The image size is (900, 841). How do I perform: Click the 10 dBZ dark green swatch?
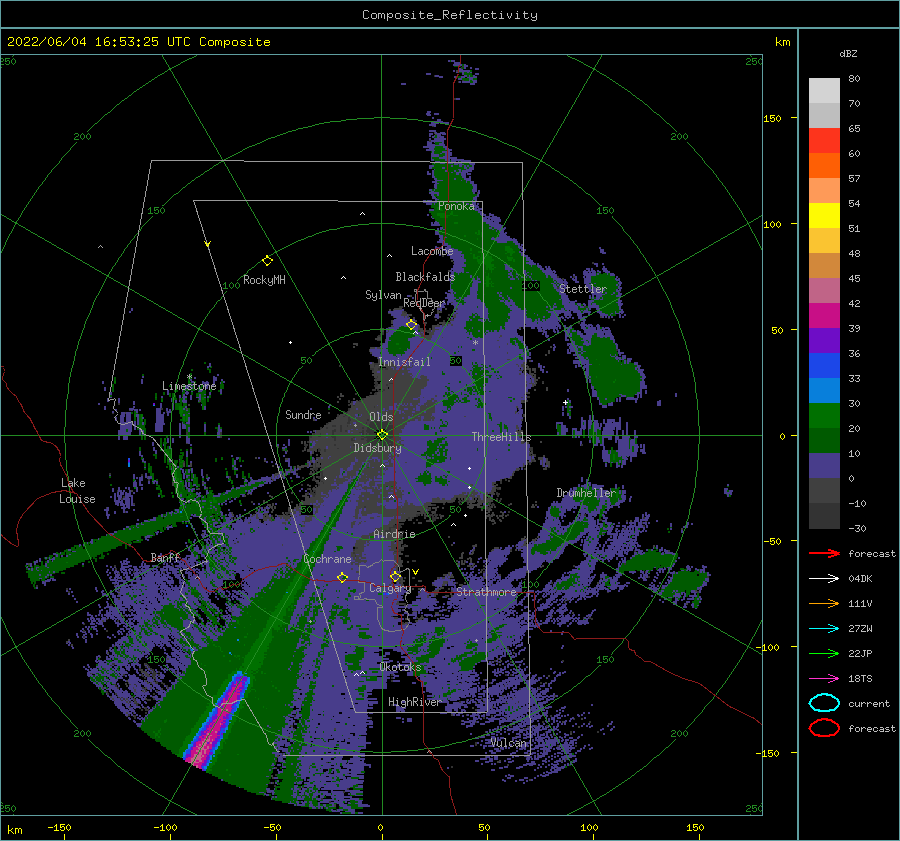[x=824, y=441]
